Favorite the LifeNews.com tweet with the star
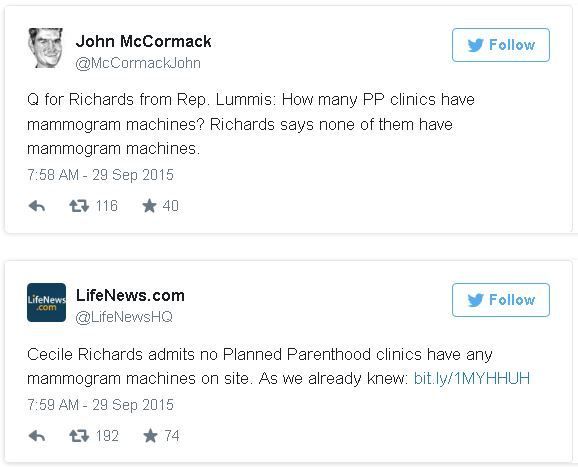The image size is (578, 467). pos(150,436)
